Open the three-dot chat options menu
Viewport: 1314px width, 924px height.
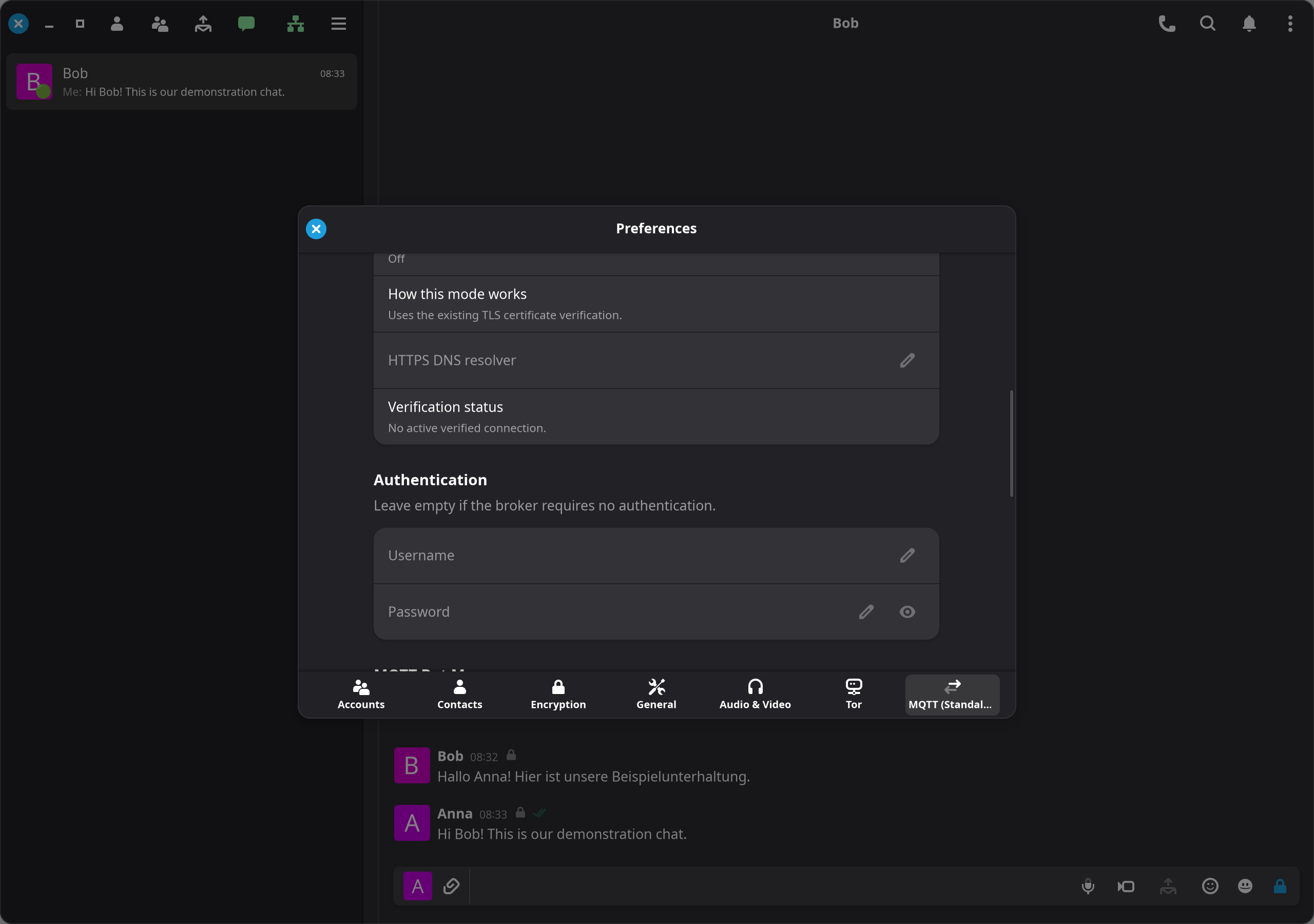1290,24
